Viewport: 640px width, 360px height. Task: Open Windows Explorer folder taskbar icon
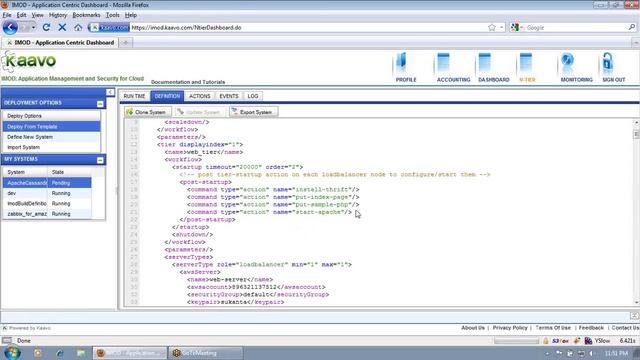coord(81,353)
